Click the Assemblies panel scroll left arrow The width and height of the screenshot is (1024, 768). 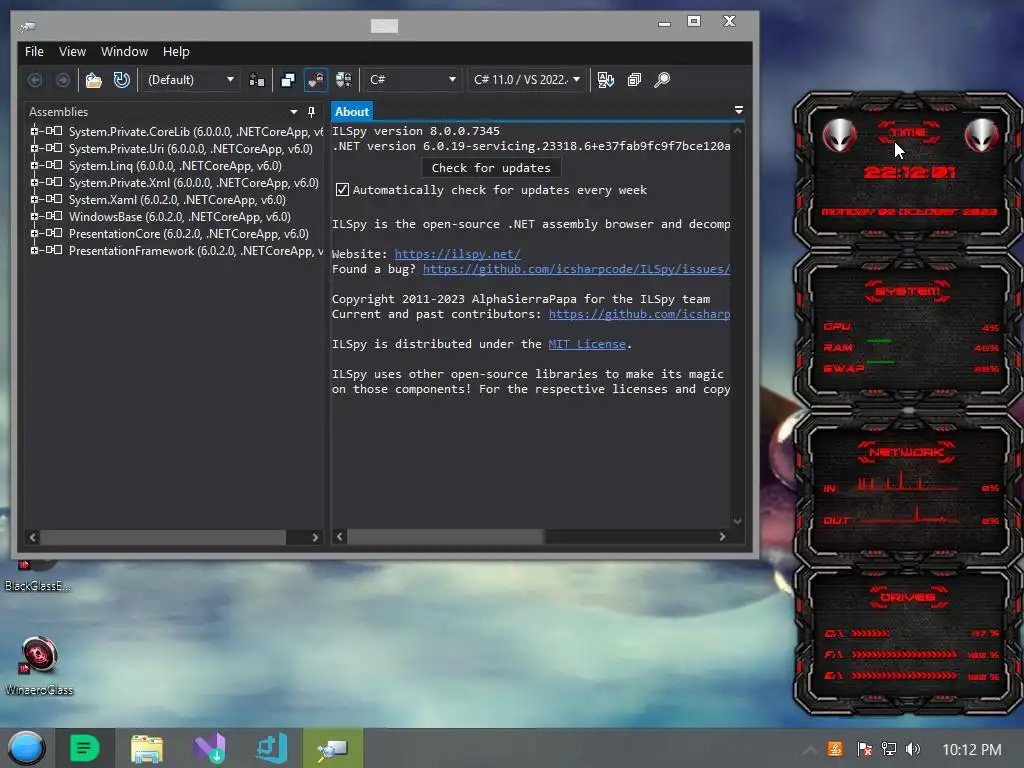(x=33, y=537)
